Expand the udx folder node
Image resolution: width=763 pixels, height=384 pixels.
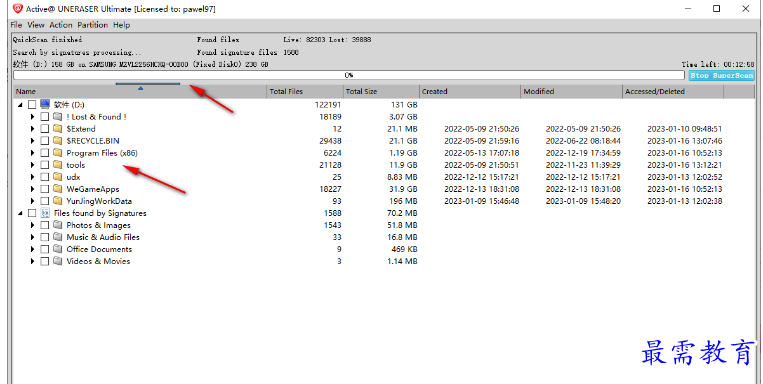pyautogui.click(x=33, y=177)
